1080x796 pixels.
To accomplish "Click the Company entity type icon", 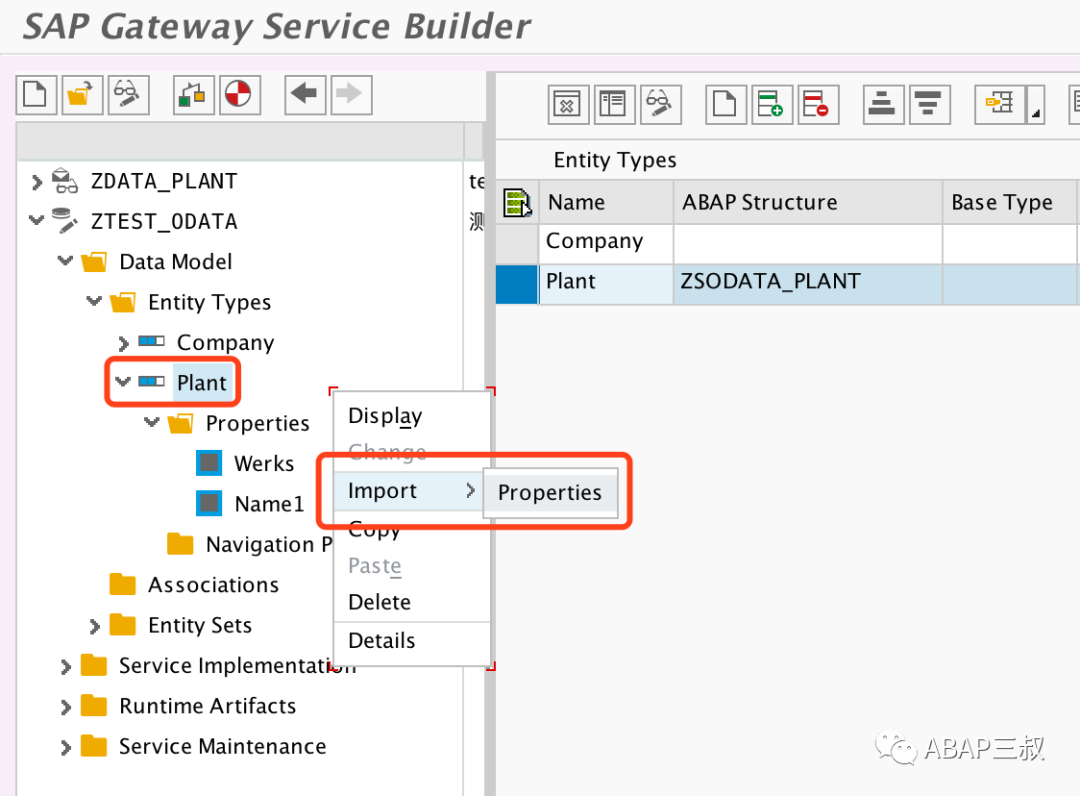I will pos(152,341).
